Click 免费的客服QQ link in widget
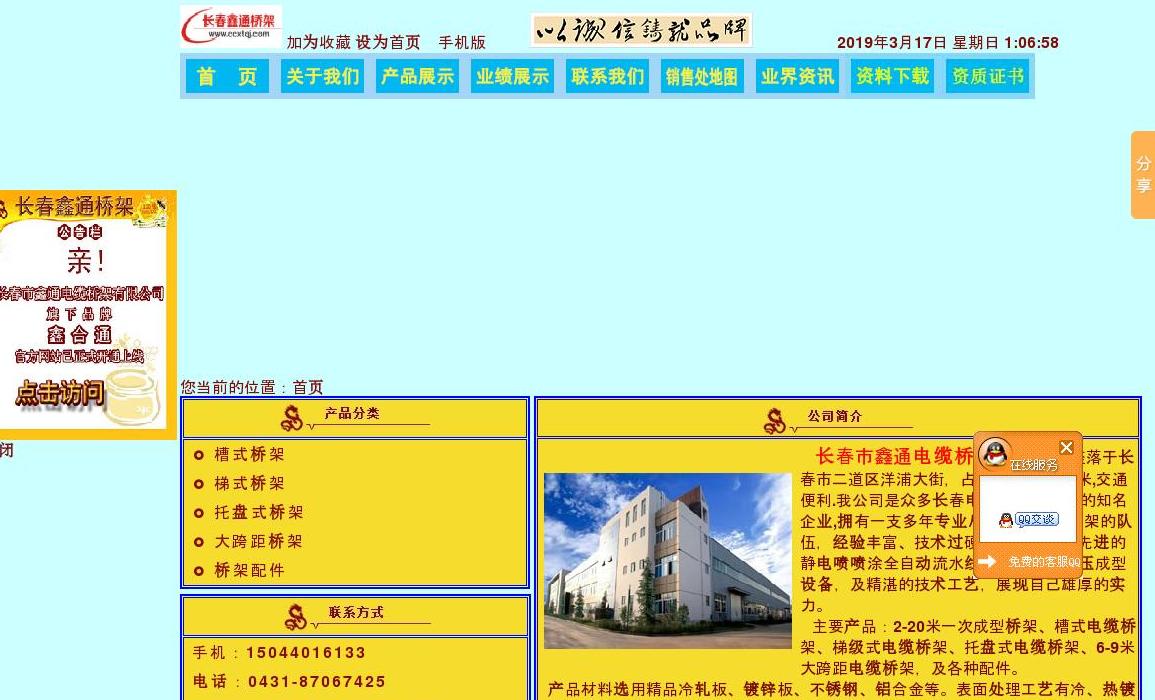1155x700 pixels. (1044, 561)
